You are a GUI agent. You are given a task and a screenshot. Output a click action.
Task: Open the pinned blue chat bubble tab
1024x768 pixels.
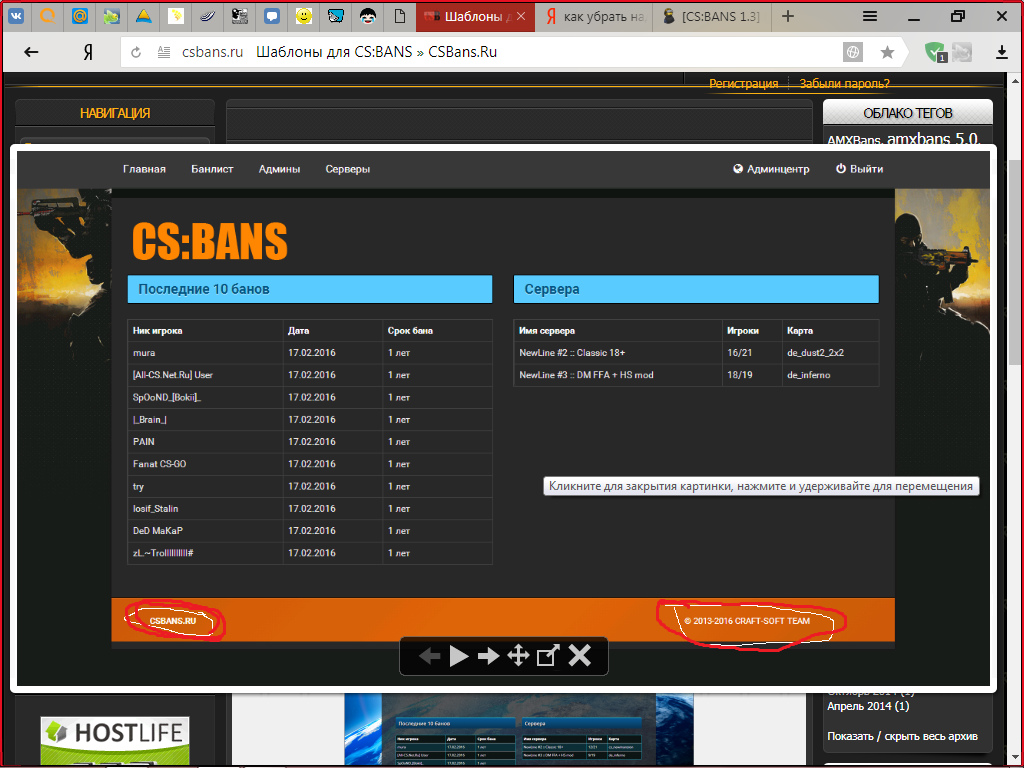tap(272, 16)
